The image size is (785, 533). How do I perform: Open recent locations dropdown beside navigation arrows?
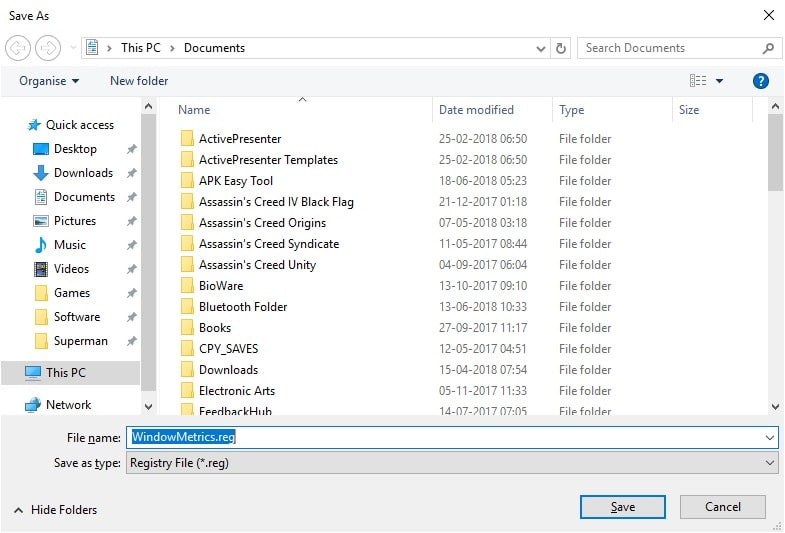(x=73, y=48)
